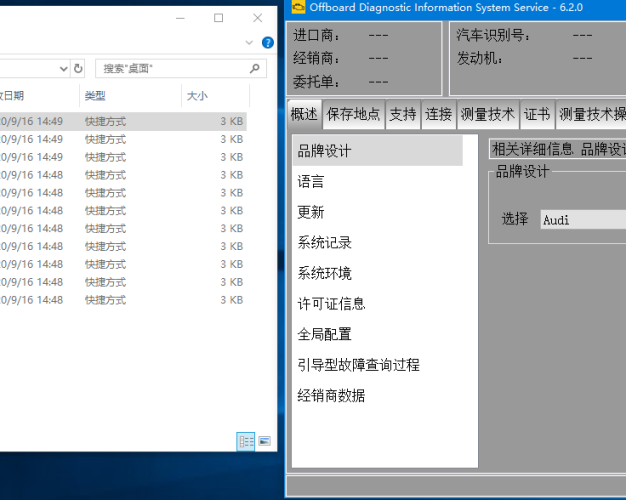Open the 保存地点 tab
Viewport: 626px width, 500px height.
click(x=353, y=115)
